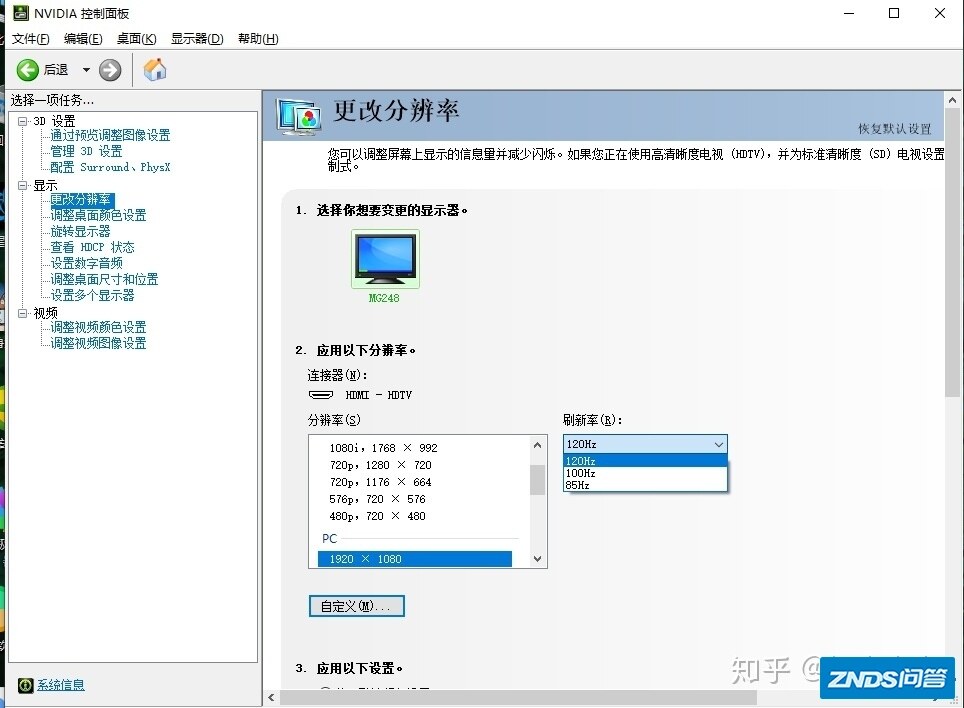The width and height of the screenshot is (964, 708).
Task: Select resolution 480p, 720 × 480
Action: pos(377,516)
